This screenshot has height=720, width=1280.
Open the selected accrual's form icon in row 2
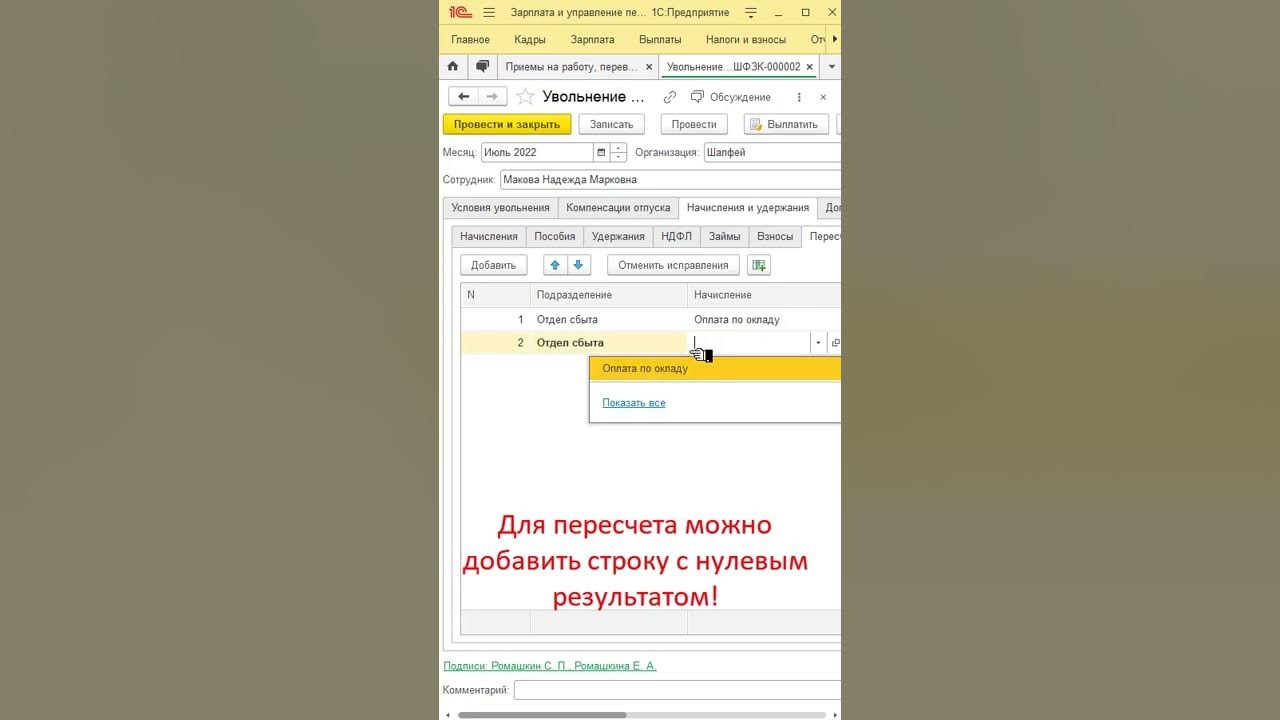click(x=835, y=343)
